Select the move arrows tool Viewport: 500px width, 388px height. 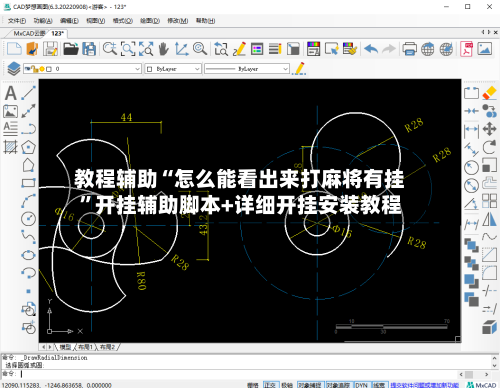(x=489, y=129)
